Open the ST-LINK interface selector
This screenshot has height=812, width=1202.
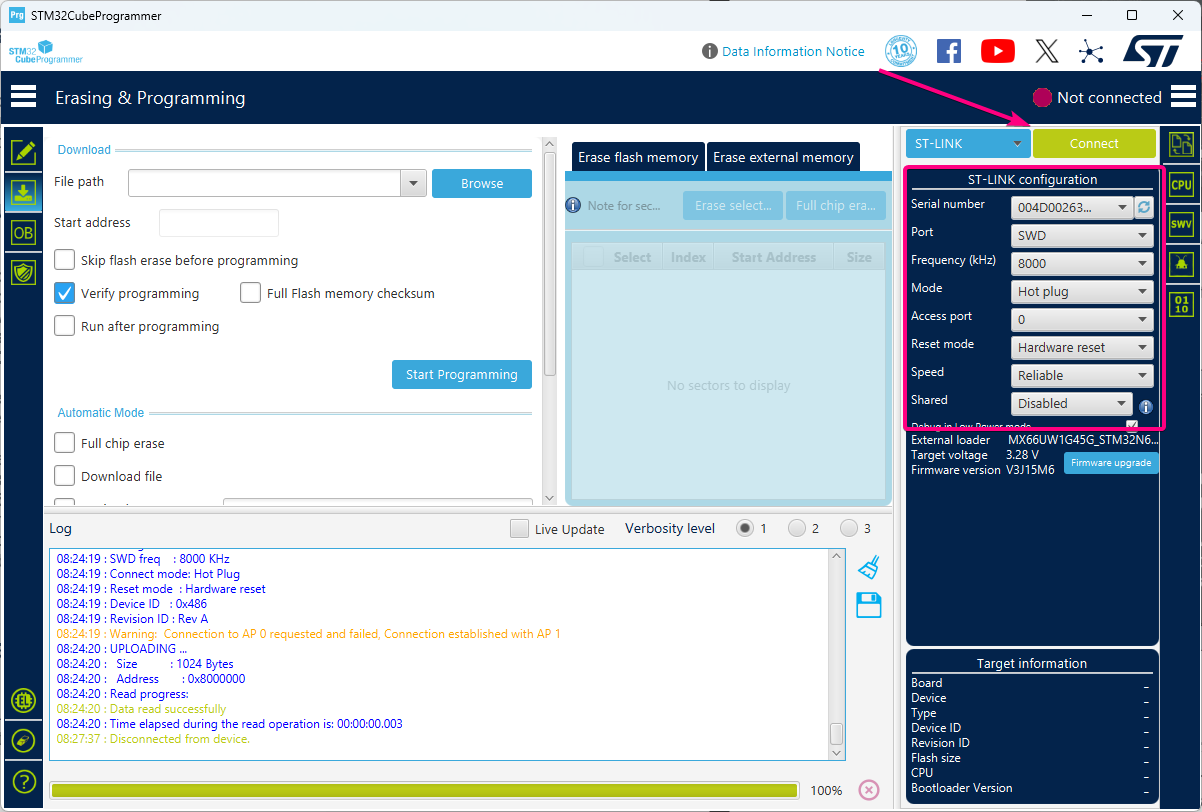[966, 143]
